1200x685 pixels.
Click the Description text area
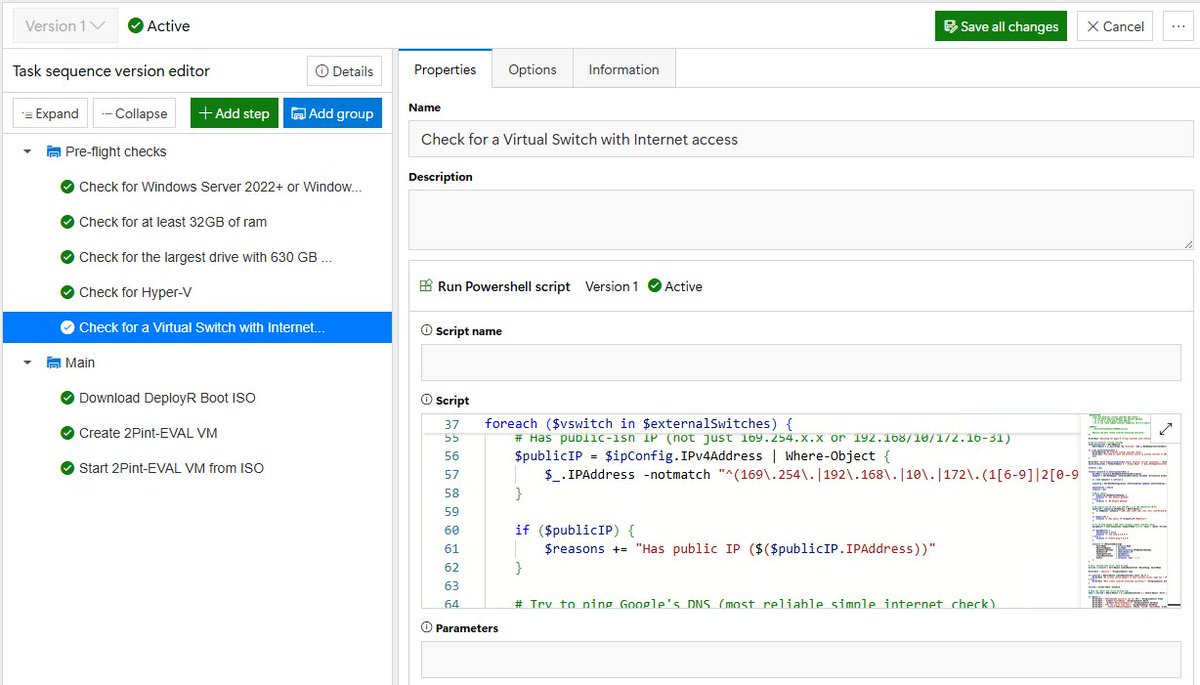(801, 220)
